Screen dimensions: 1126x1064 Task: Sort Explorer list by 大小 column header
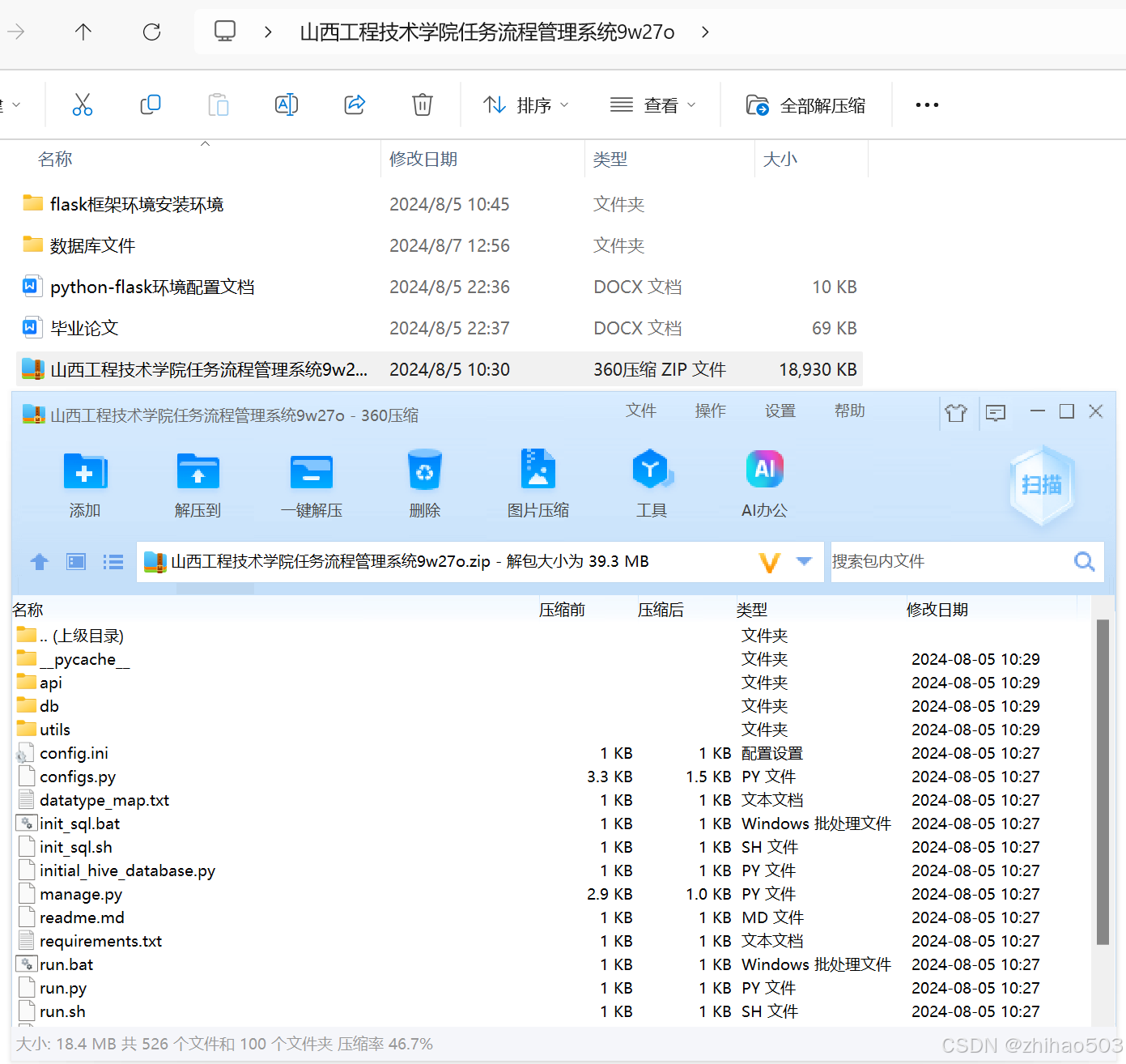(x=780, y=159)
